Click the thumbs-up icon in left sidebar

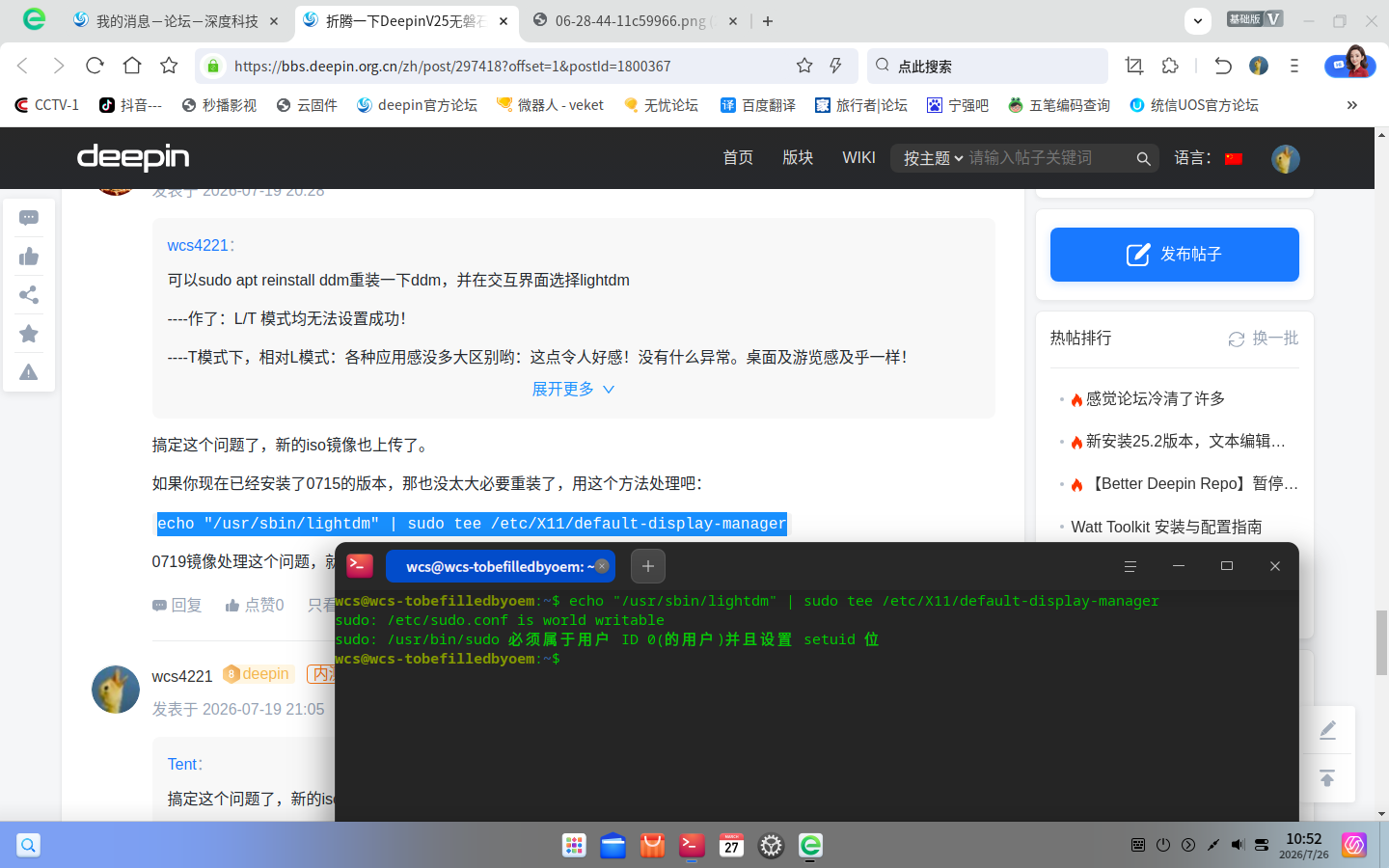tap(29, 257)
